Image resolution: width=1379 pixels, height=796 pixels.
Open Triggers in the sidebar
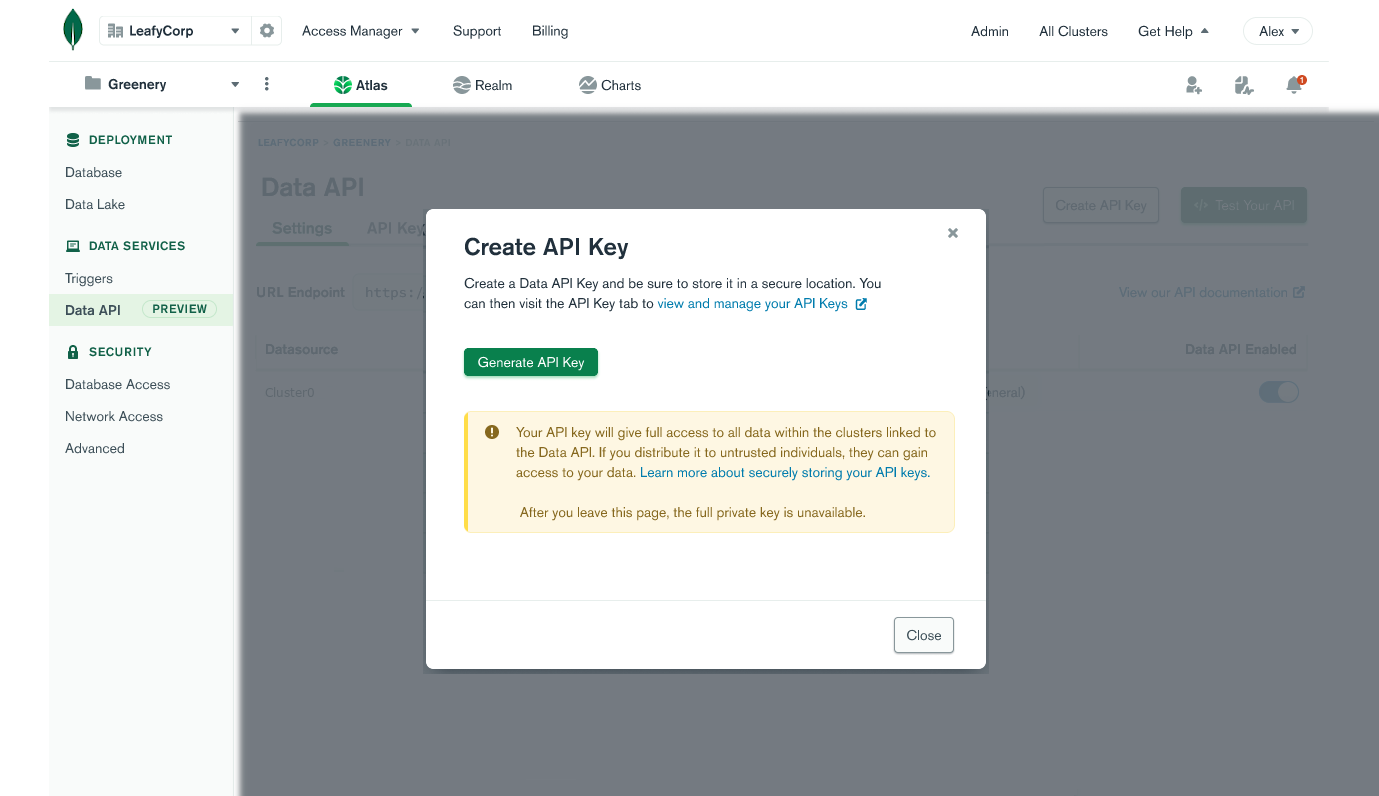click(89, 278)
